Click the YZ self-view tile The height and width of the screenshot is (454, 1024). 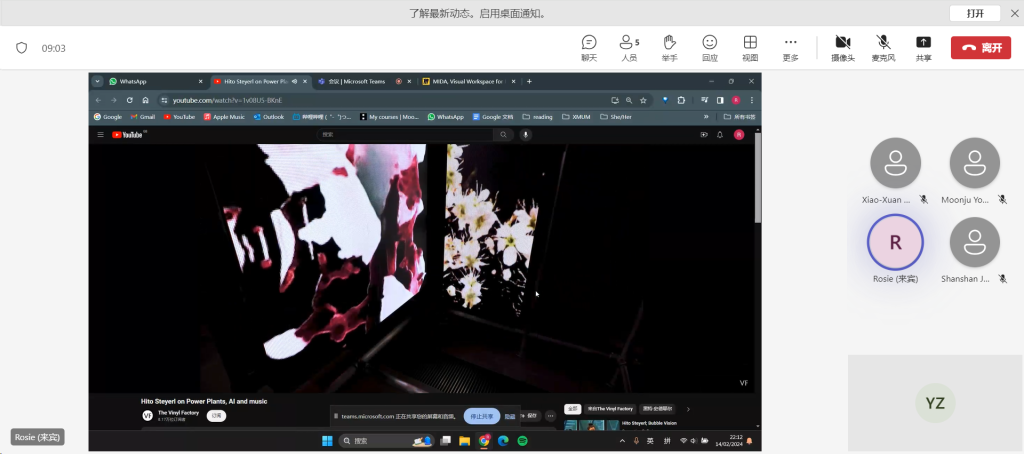[x=935, y=404]
